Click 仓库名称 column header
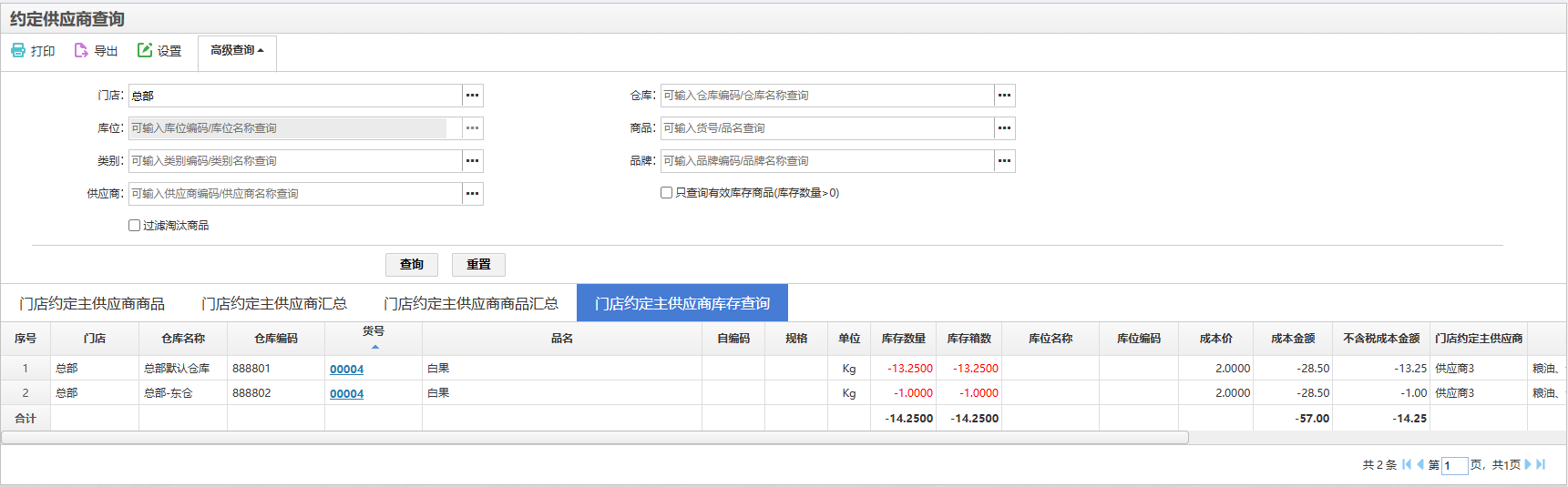Viewport: 1568px width, 487px height. click(183, 339)
